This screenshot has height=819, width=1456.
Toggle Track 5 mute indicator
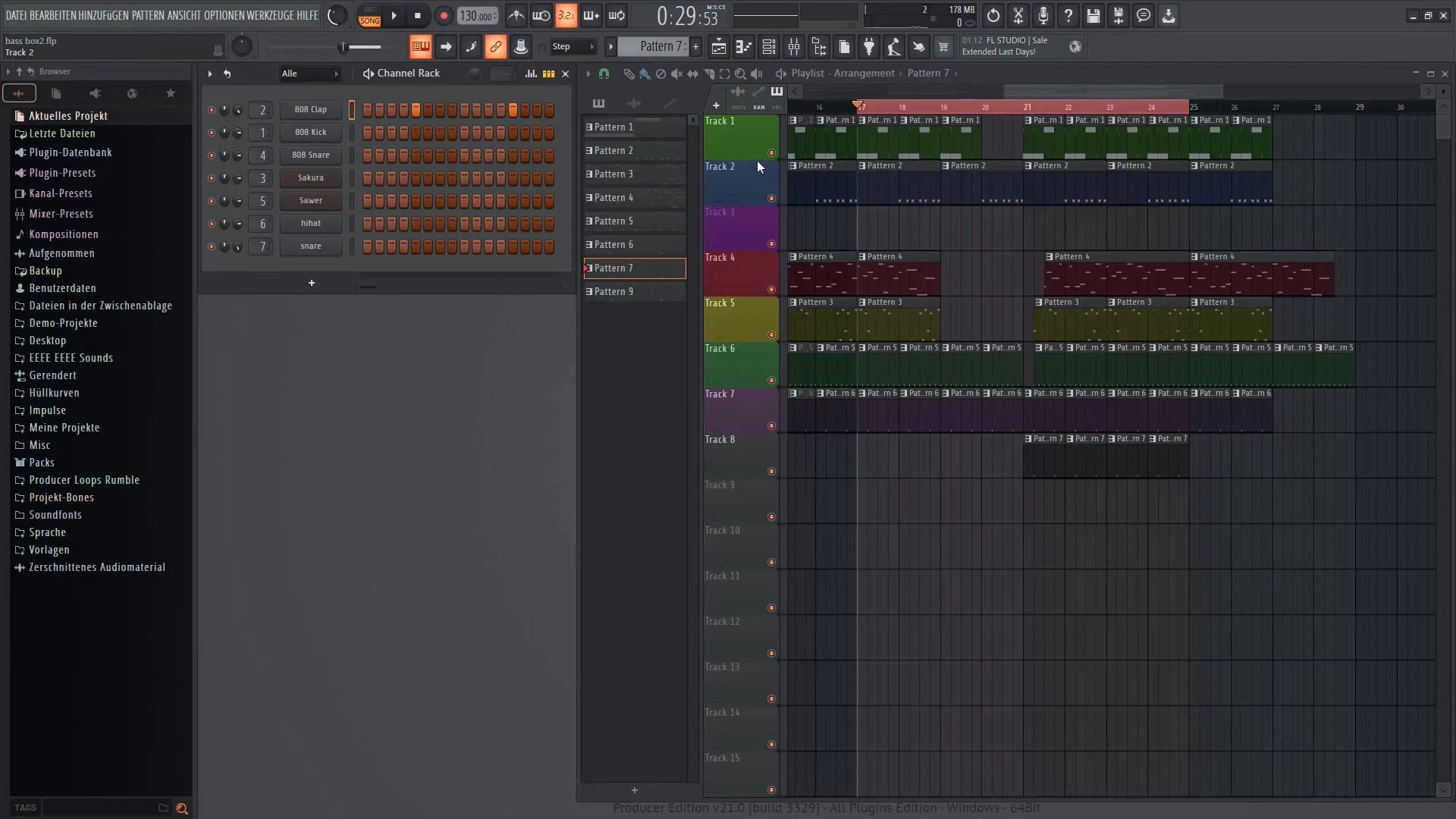point(770,334)
